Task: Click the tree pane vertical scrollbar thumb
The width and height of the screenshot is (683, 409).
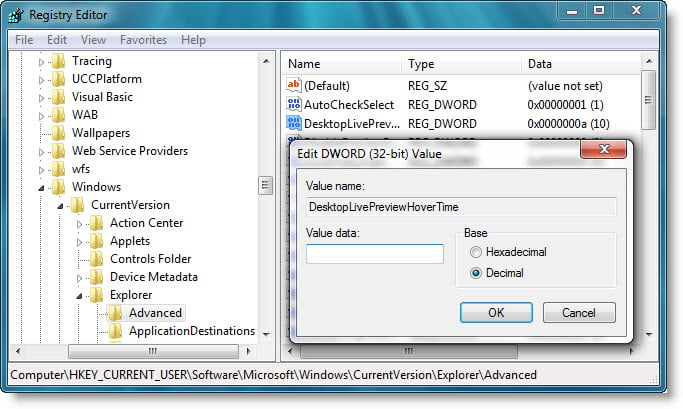Action: 265,186
